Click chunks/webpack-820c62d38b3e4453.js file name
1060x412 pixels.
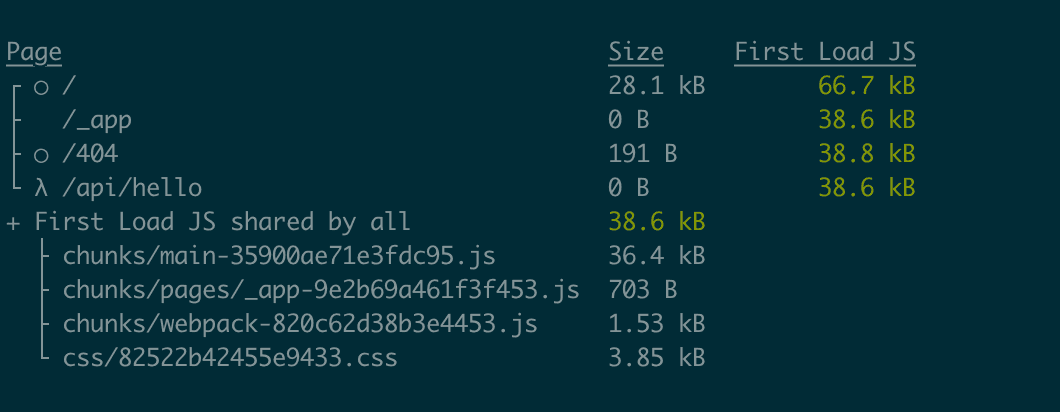point(300,325)
